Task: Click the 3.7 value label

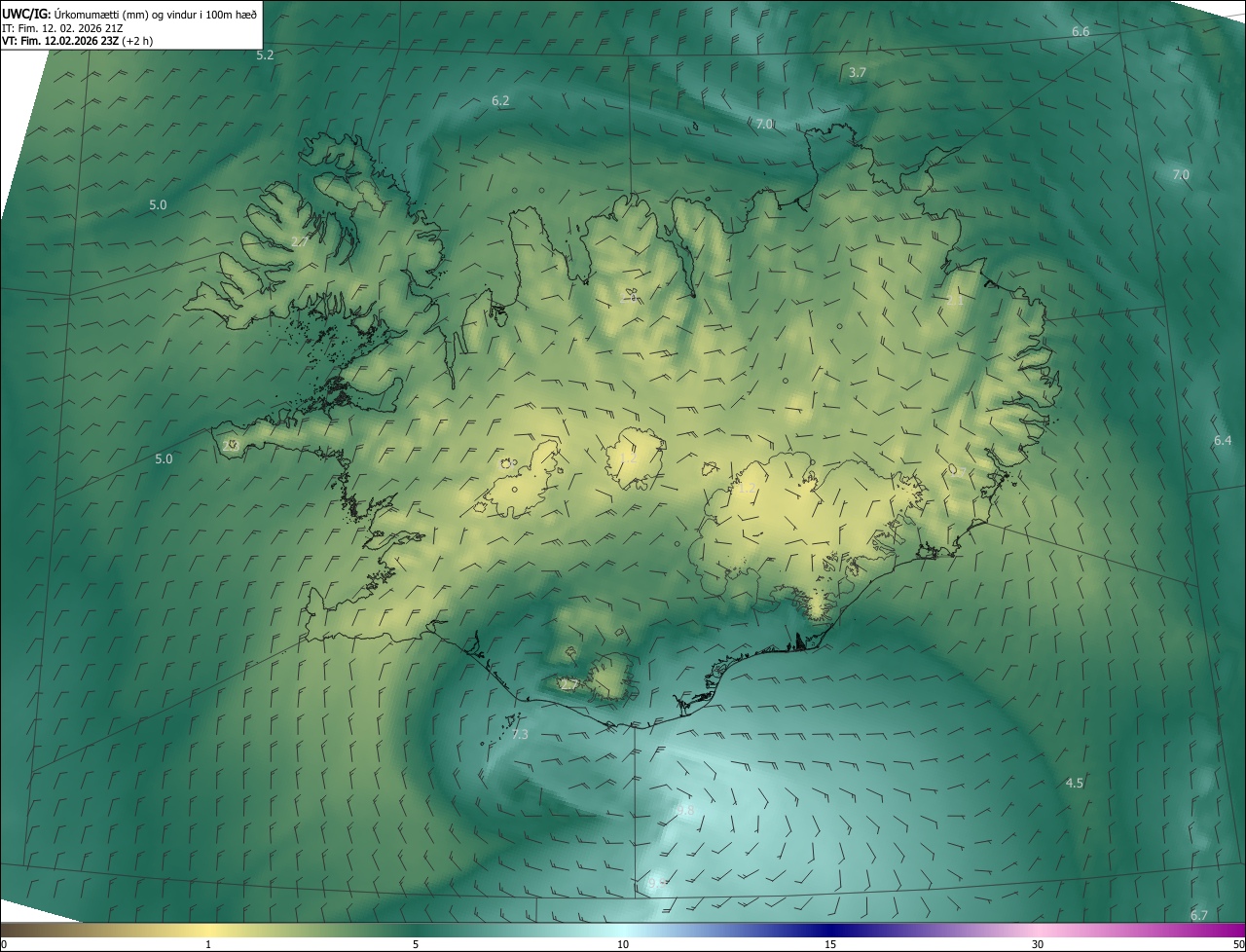Action: click(x=858, y=73)
